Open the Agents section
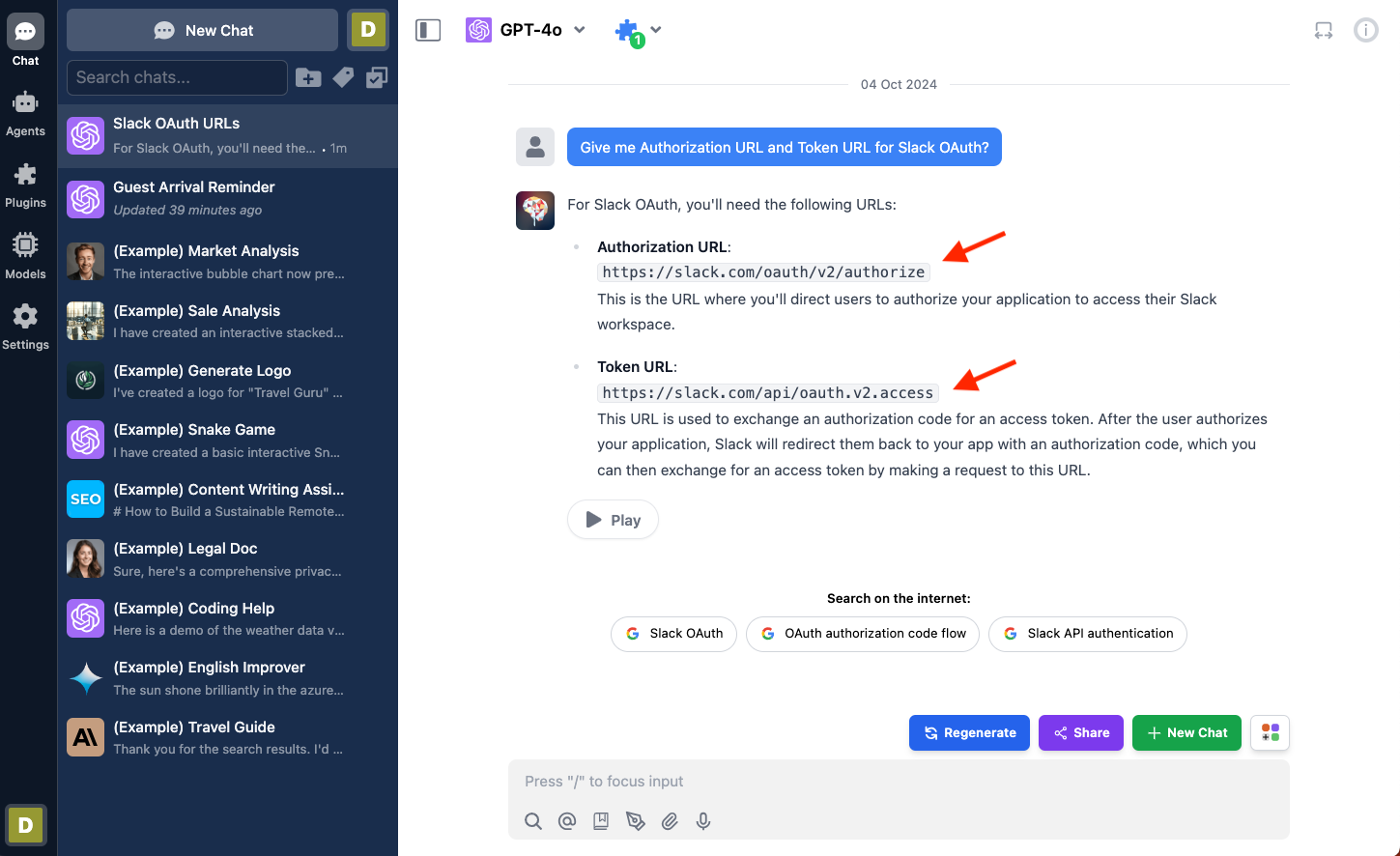The image size is (1400, 856). (x=26, y=113)
